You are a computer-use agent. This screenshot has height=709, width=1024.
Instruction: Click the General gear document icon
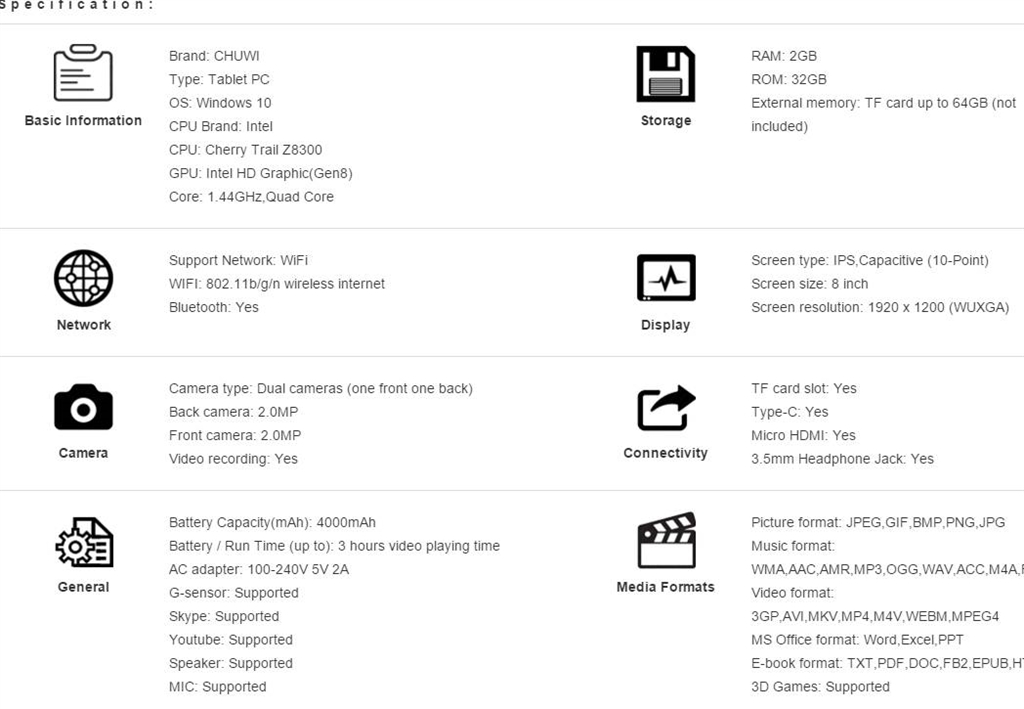click(x=83, y=542)
